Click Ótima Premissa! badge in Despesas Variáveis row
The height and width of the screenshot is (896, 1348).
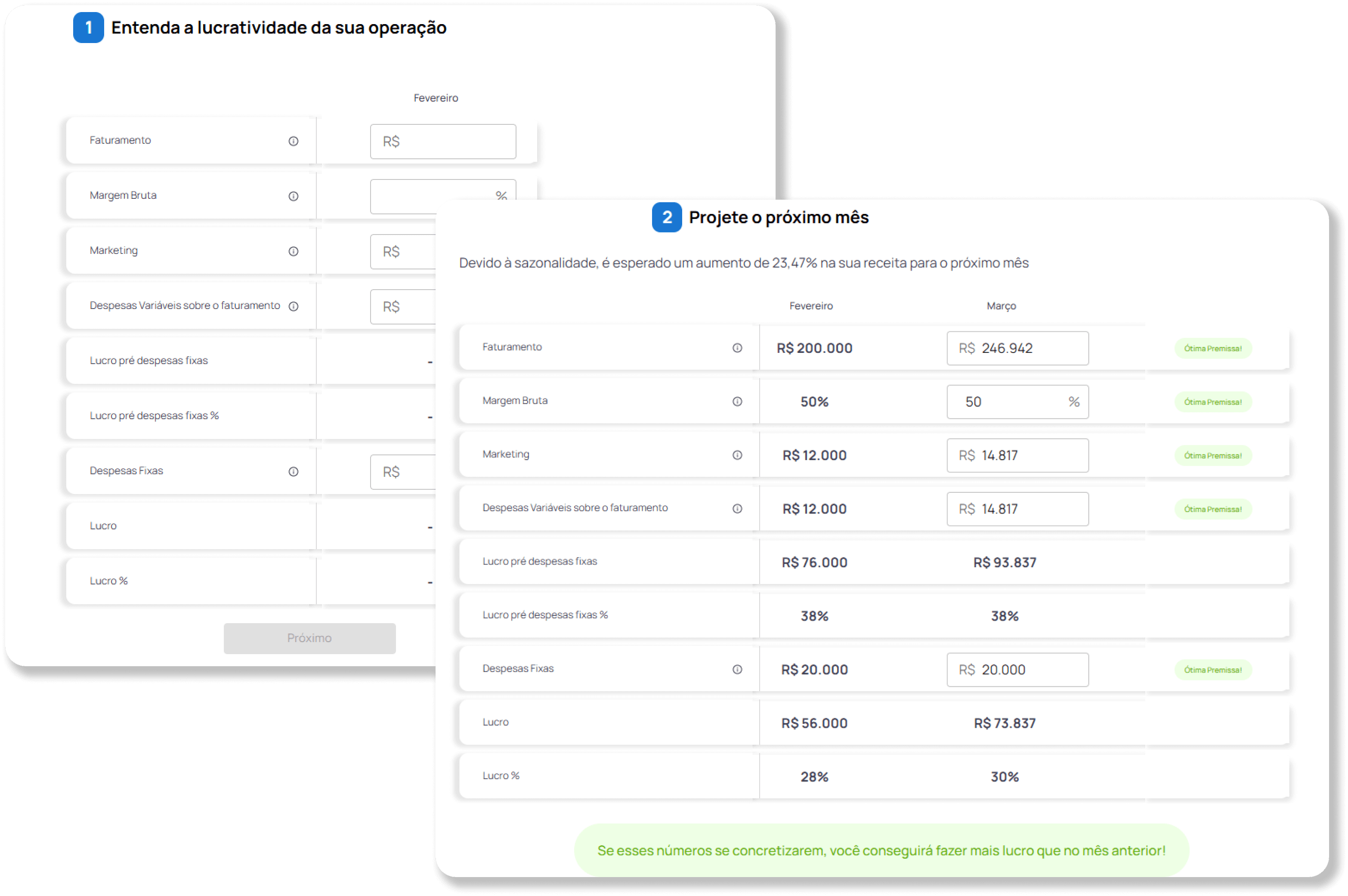coord(1212,509)
